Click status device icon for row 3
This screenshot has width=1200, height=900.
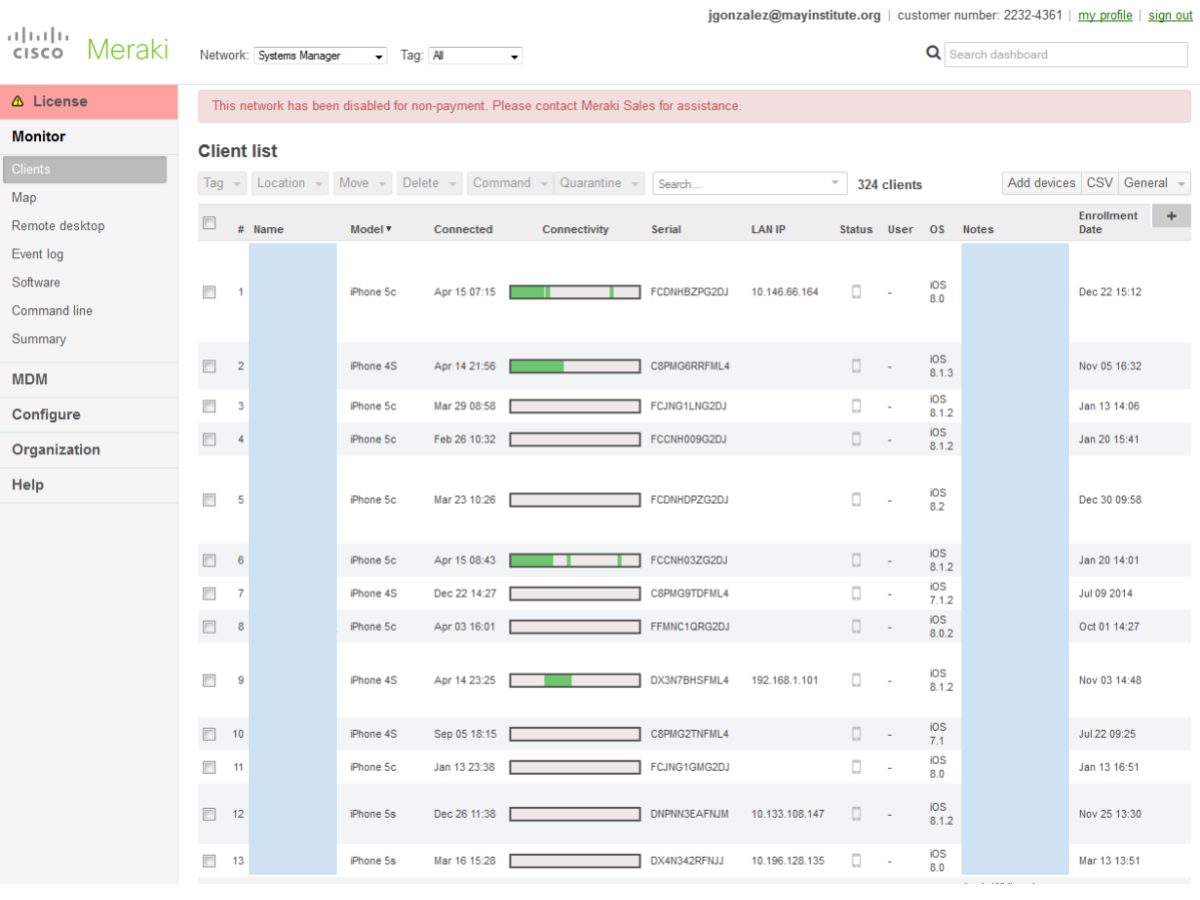[x=856, y=406]
